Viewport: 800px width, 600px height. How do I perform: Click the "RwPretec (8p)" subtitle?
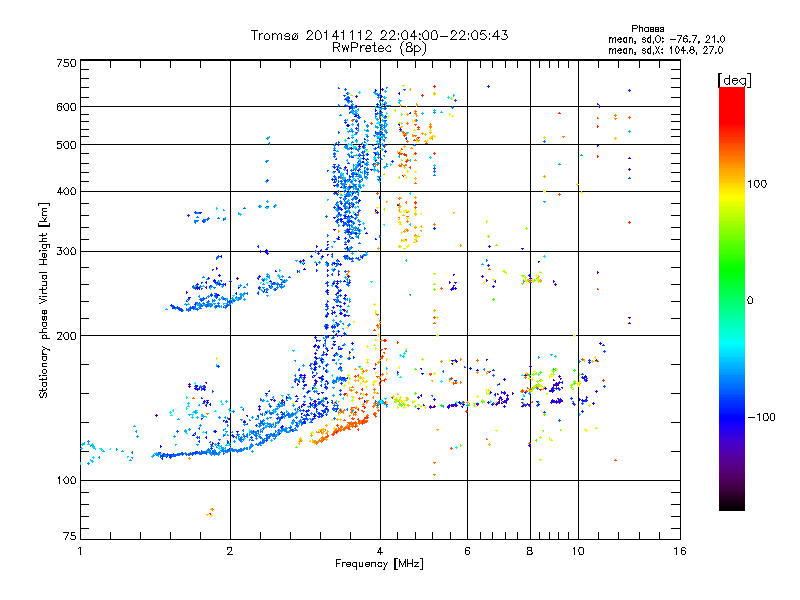click(379, 48)
